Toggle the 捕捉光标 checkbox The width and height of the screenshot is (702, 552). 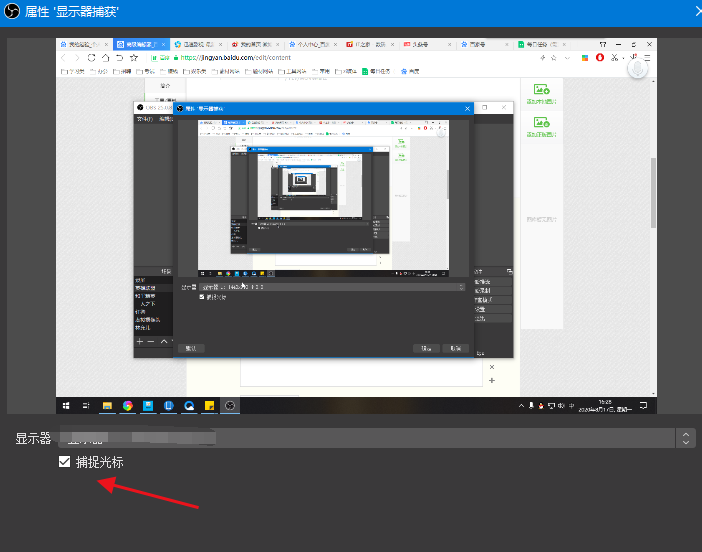point(65,462)
